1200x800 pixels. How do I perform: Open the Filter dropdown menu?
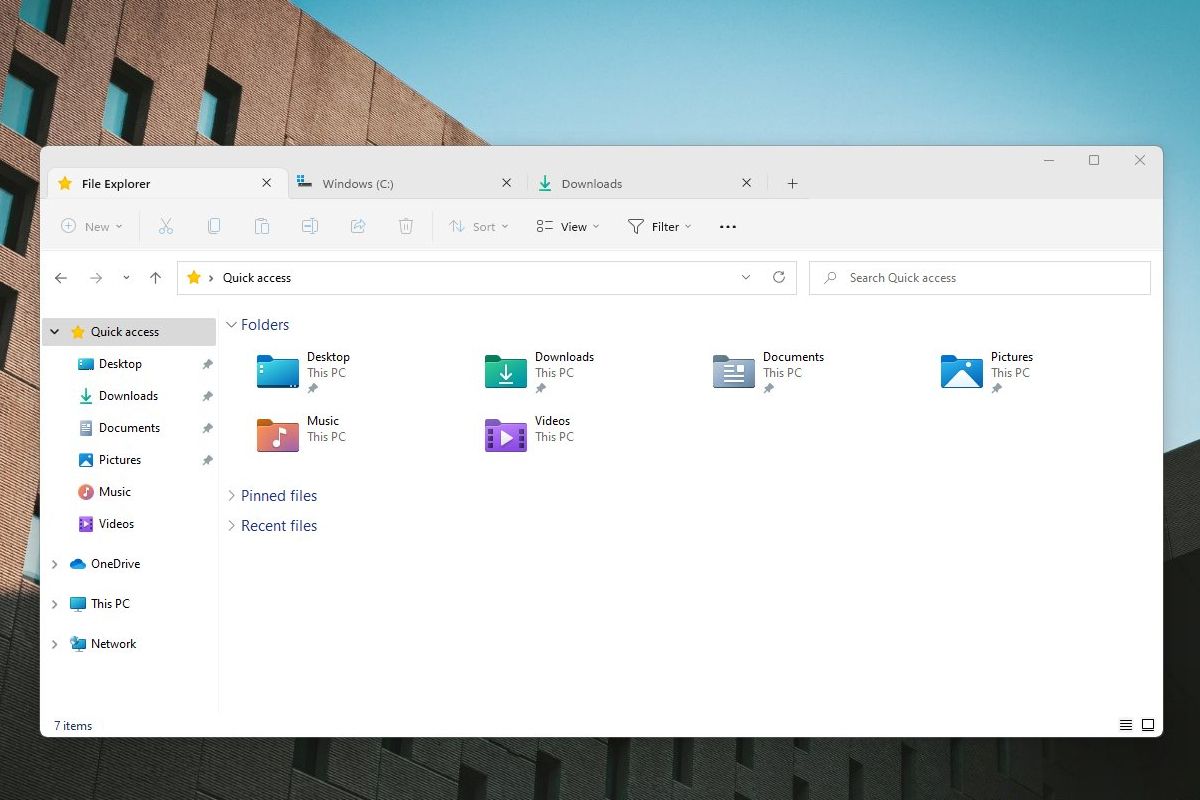(659, 227)
